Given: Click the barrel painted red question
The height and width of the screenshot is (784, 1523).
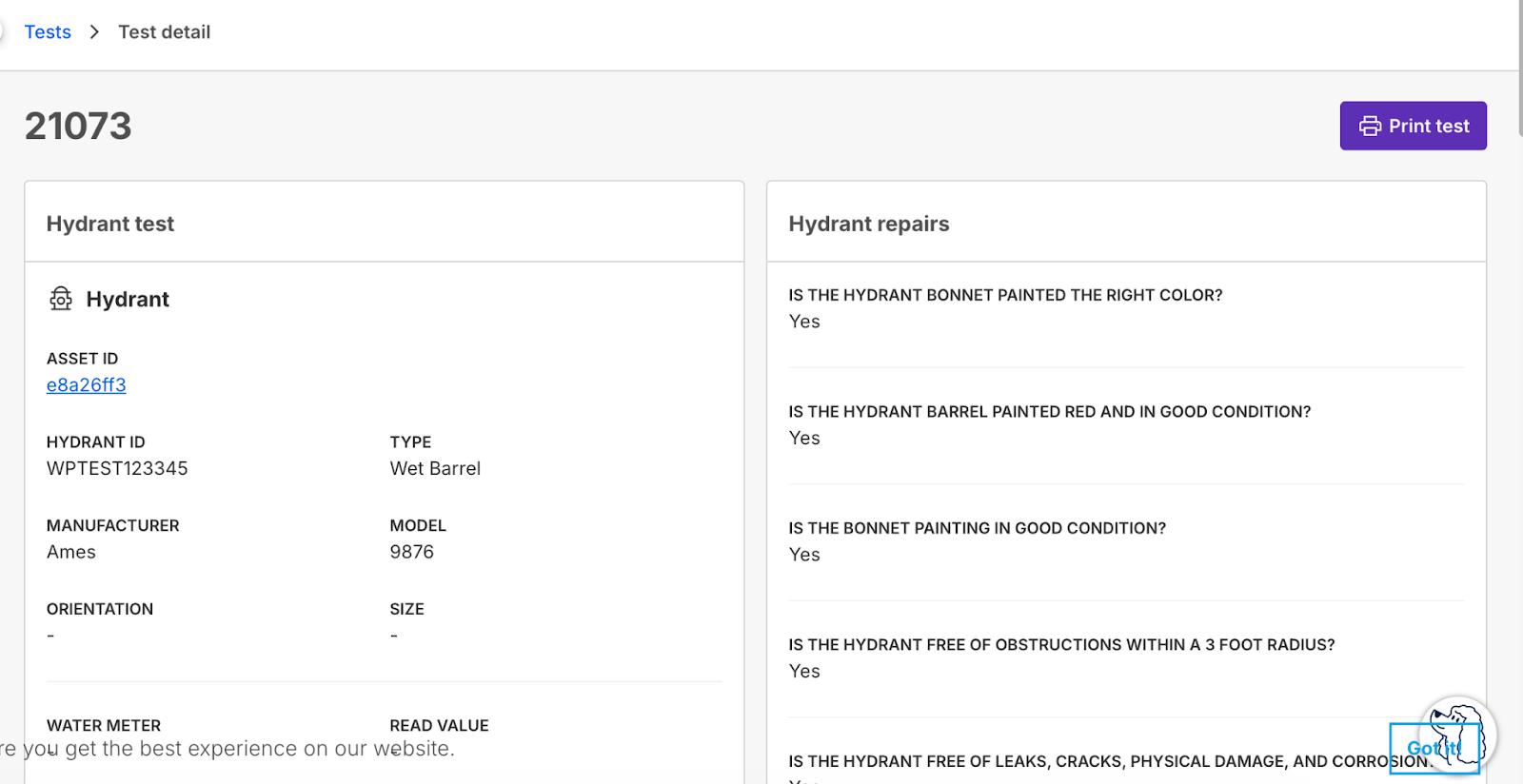Looking at the screenshot, I should click(x=1049, y=412).
